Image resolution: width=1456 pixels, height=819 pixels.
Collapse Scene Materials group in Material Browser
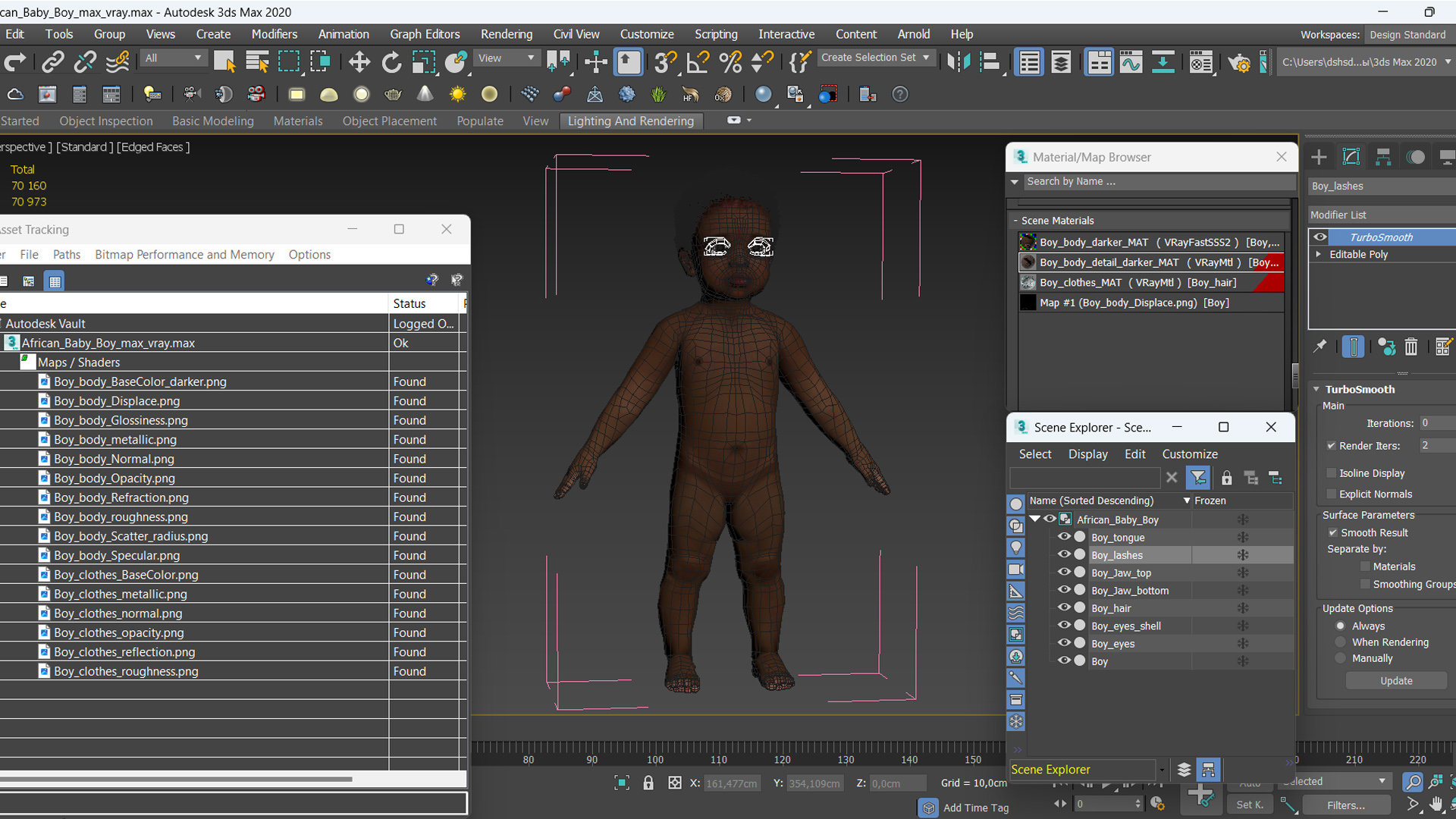tap(1015, 221)
